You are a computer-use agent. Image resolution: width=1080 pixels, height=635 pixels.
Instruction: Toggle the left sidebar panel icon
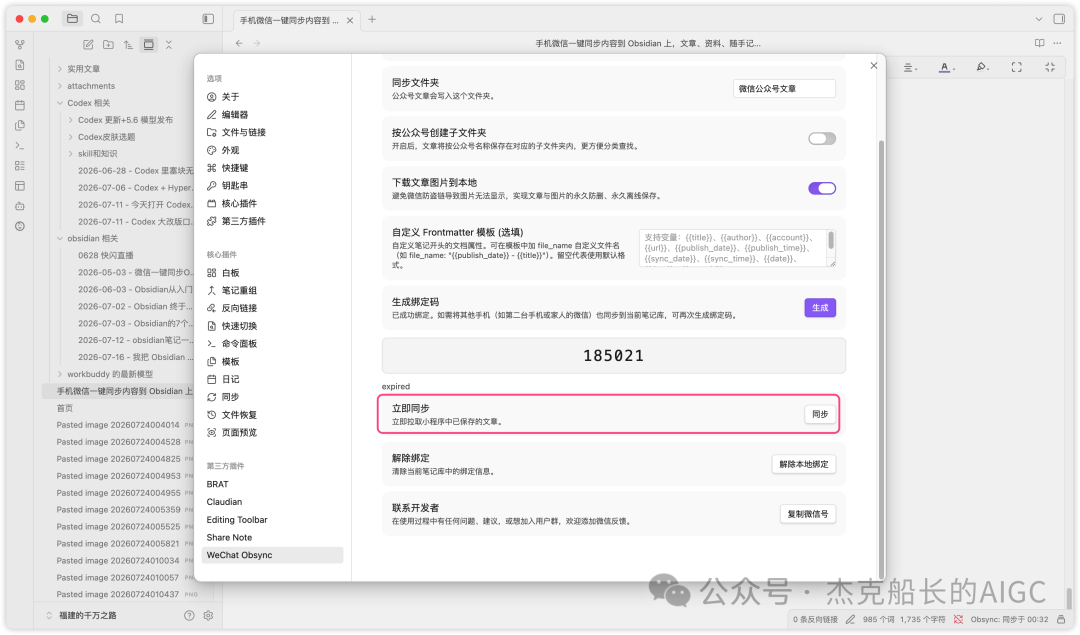(208, 19)
